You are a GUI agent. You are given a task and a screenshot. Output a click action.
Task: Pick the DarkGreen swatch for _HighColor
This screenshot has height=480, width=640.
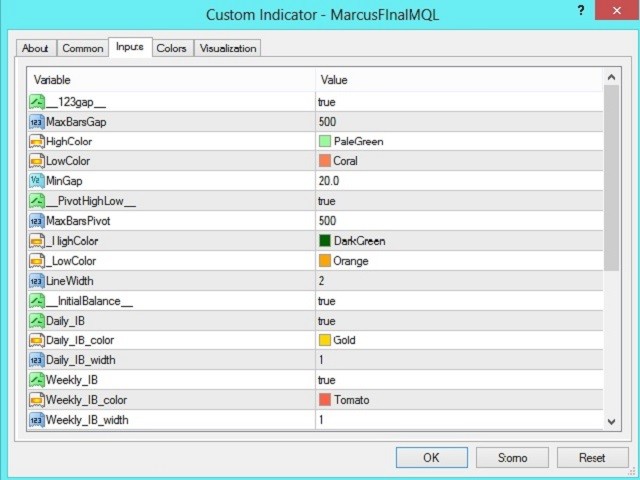(x=324, y=241)
